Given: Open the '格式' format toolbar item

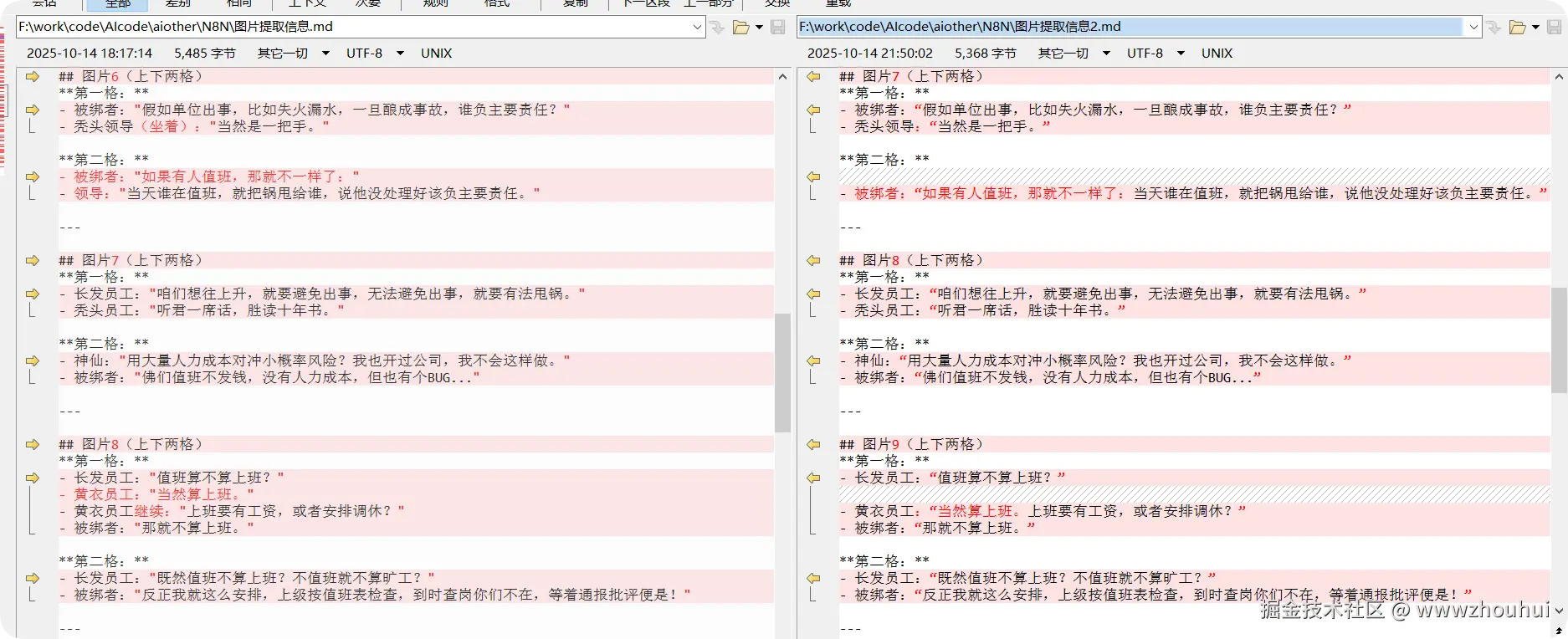Looking at the screenshot, I should (497, 3).
